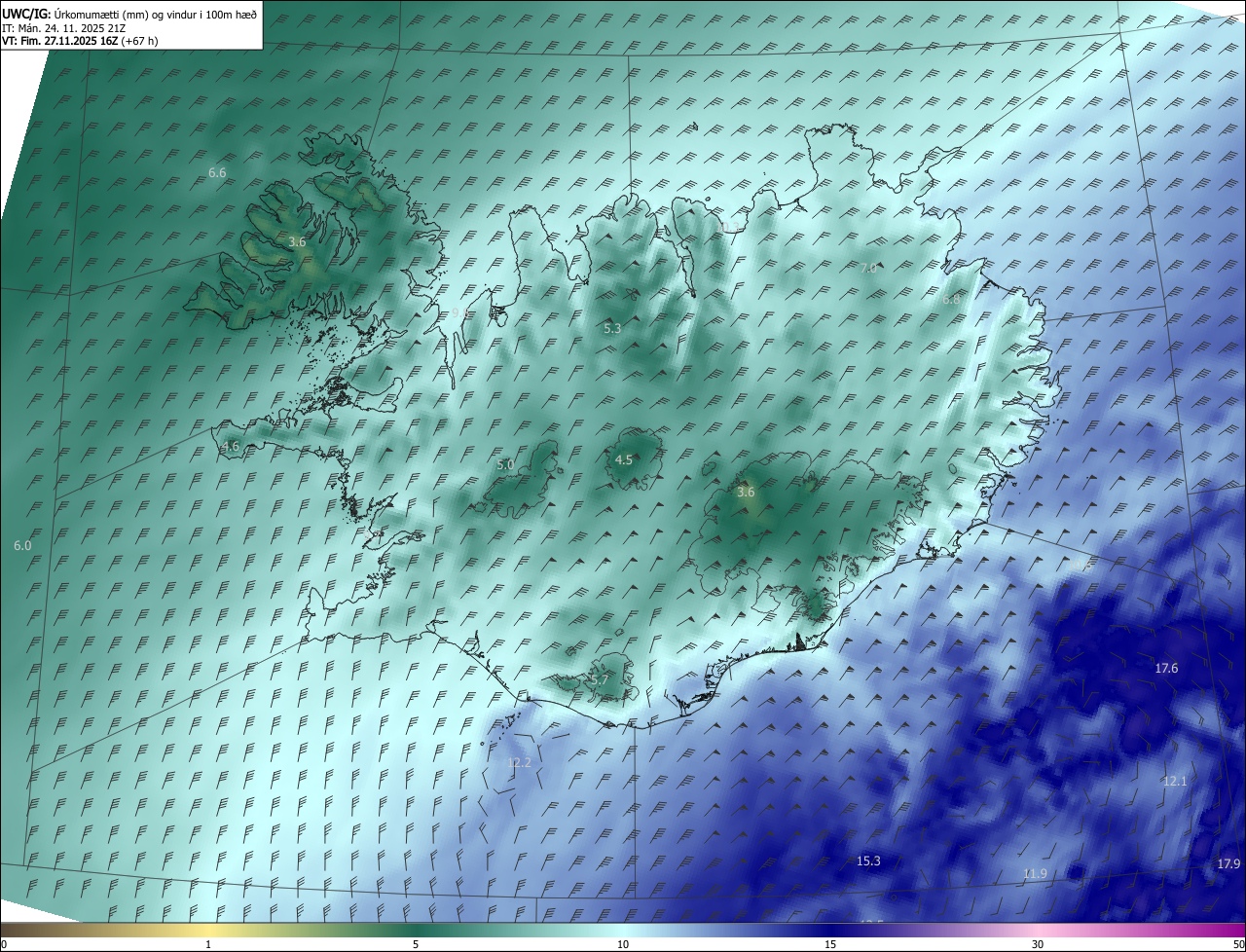Viewport: 1246px width, 952px height.
Task: Click the 7.0 value label
Action: [x=868, y=268]
